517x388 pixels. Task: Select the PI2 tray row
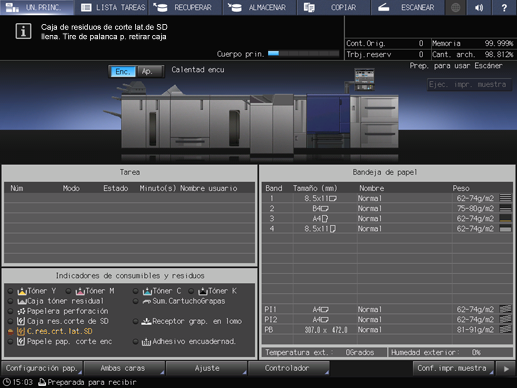coord(387,320)
